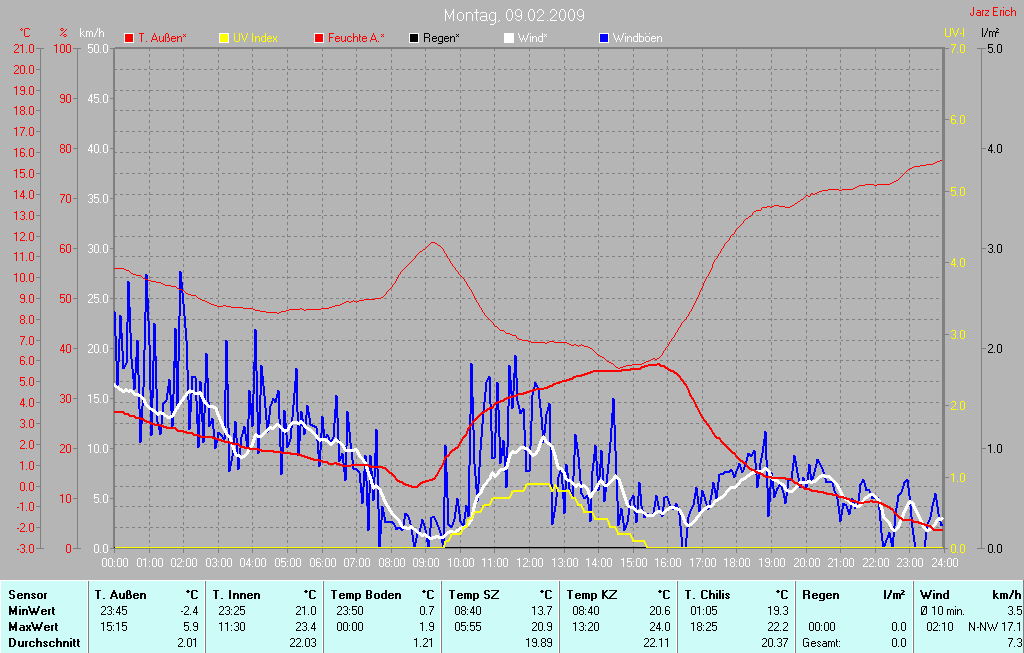Click the white Wind legend swatch
The height and width of the screenshot is (653, 1024).
pos(509,38)
